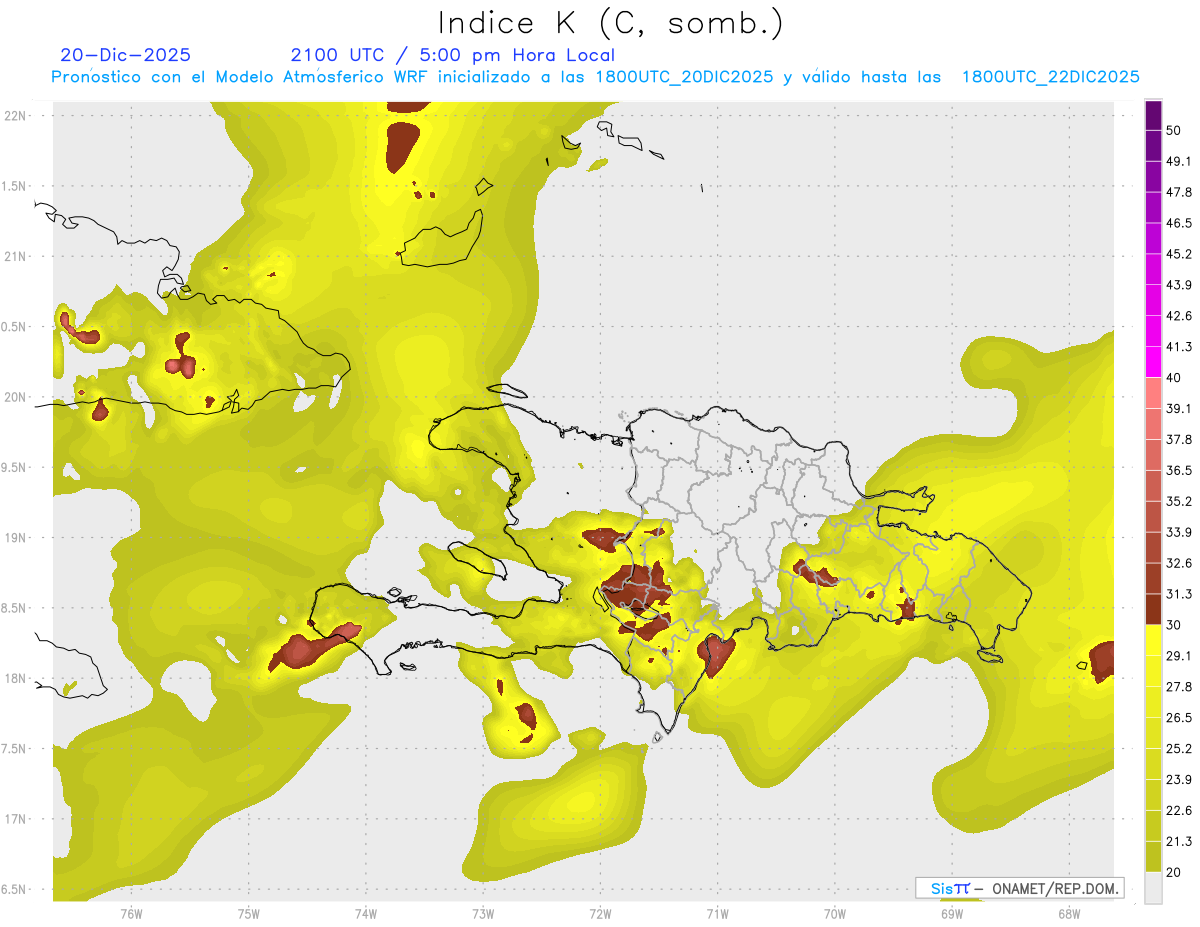
Task: Click the salmon swatch between 39.1 and 40
Action: click(x=1153, y=393)
